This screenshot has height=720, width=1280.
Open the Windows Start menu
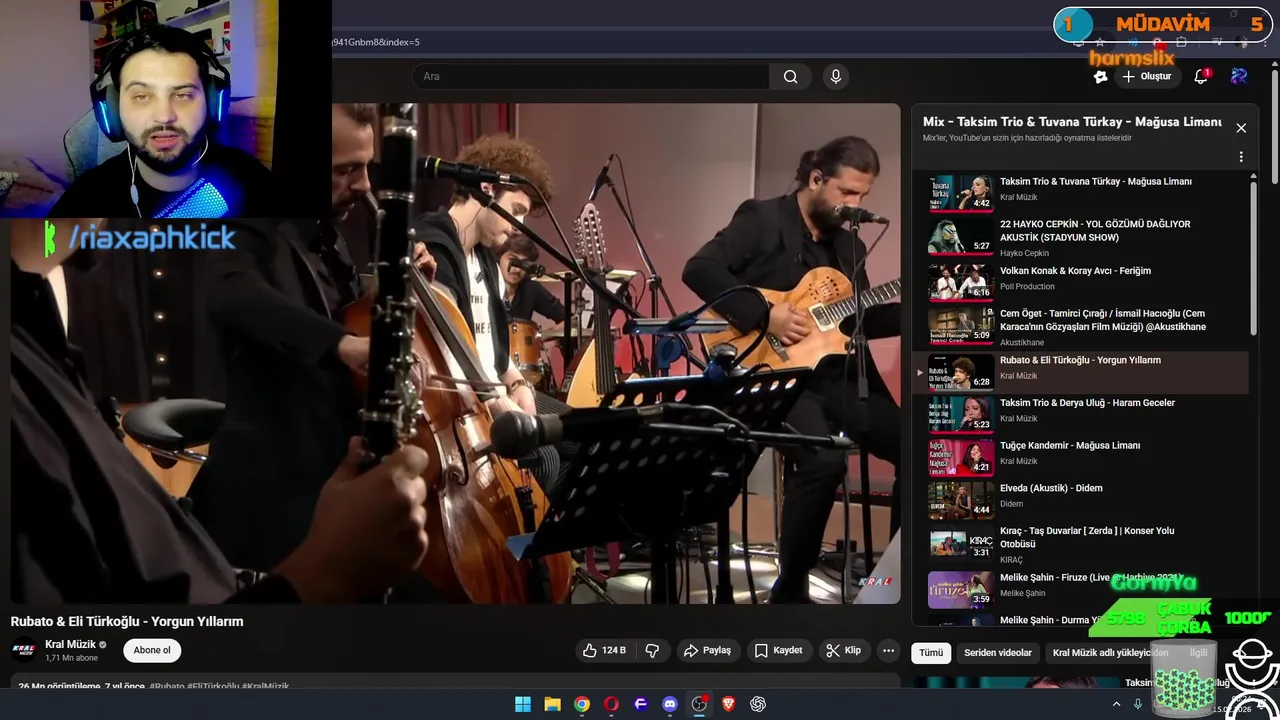(523, 704)
